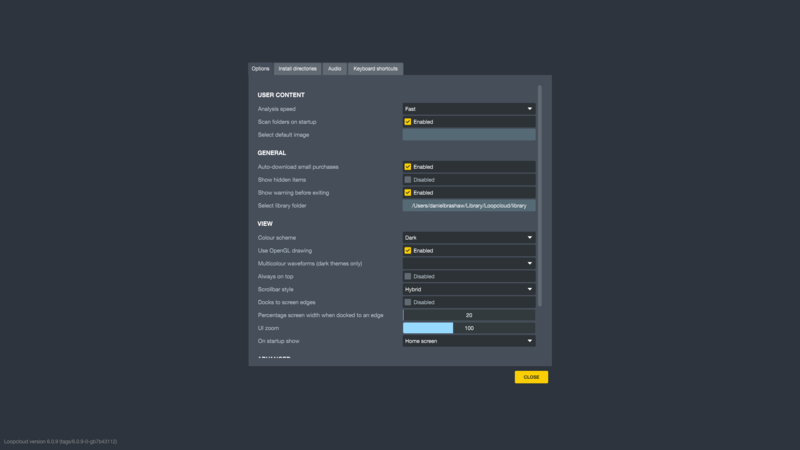Uncheck Auto-download small purchases
This screenshot has width=800, height=450.
click(408, 167)
